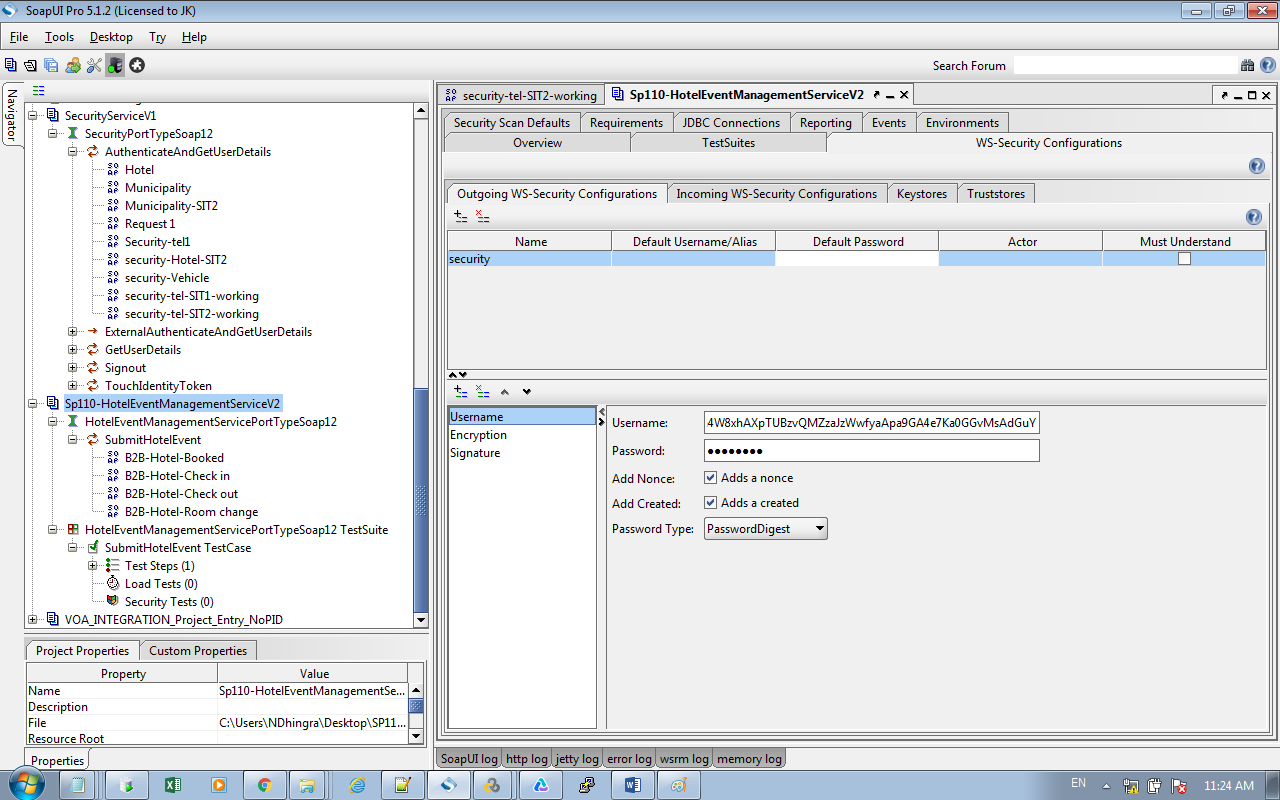This screenshot has width=1280, height=800.
Task: Open the memory log button
Action: [749, 759]
